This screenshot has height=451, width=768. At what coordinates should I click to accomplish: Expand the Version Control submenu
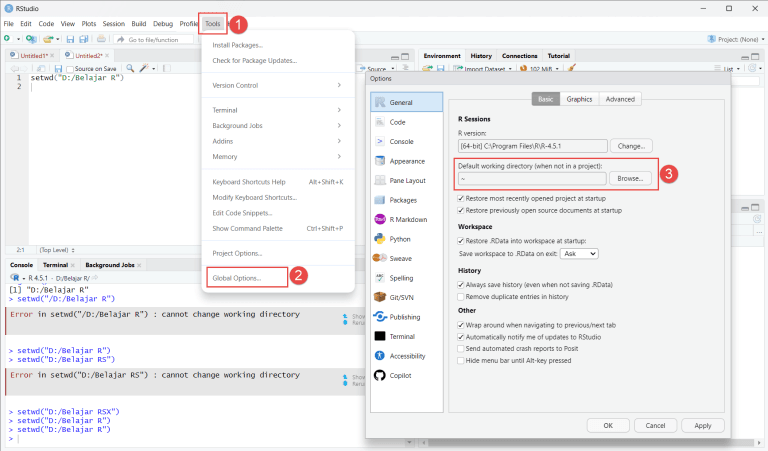[x=277, y=85]
